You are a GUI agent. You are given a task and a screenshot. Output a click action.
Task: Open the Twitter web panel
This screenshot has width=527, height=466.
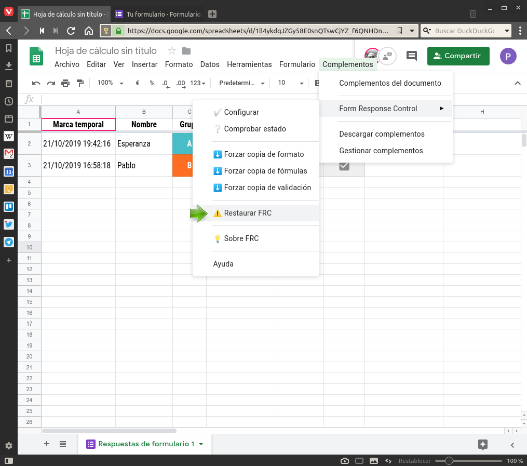click(9, 224)
